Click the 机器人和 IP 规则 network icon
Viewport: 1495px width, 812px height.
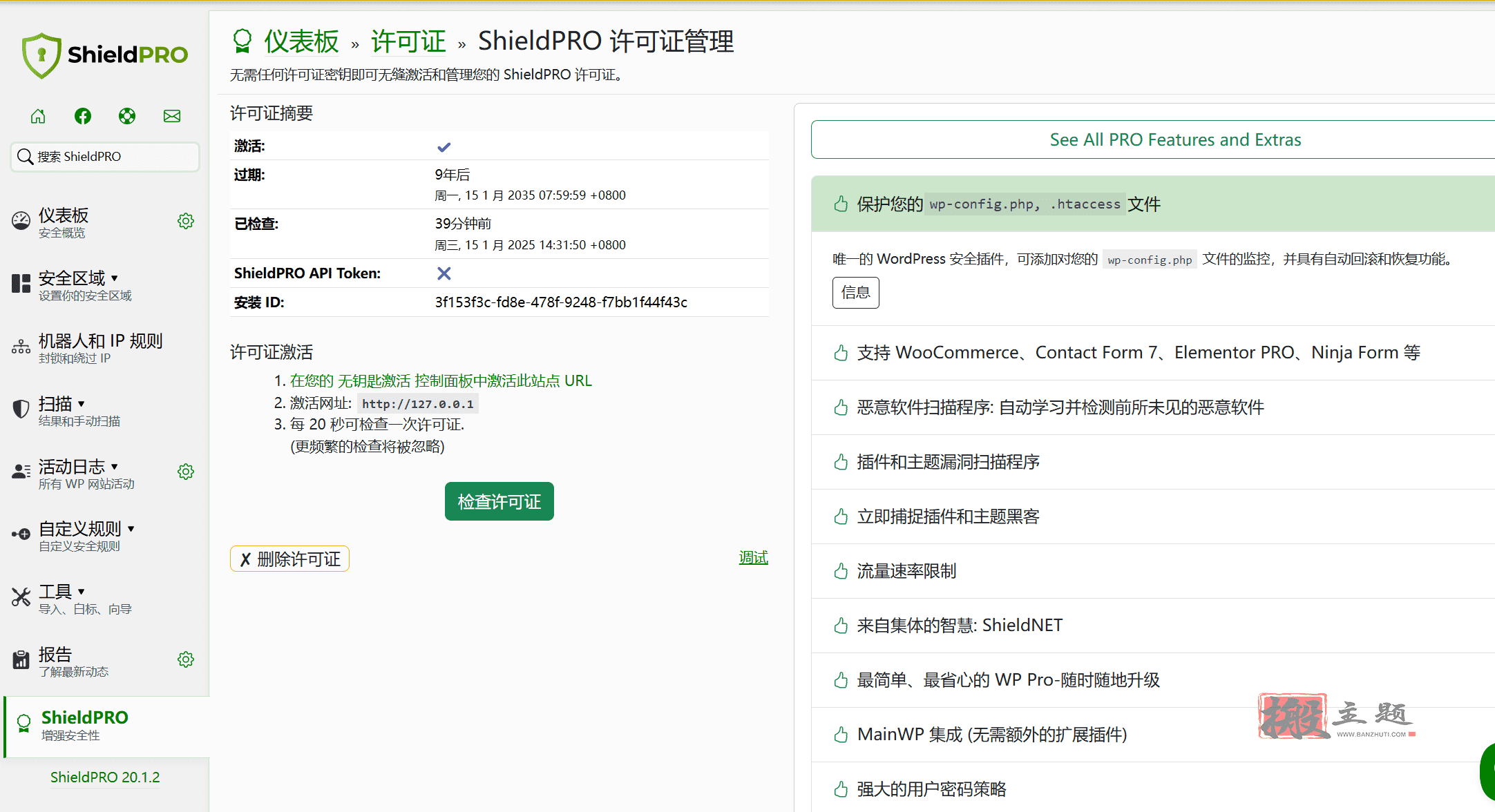21,347
